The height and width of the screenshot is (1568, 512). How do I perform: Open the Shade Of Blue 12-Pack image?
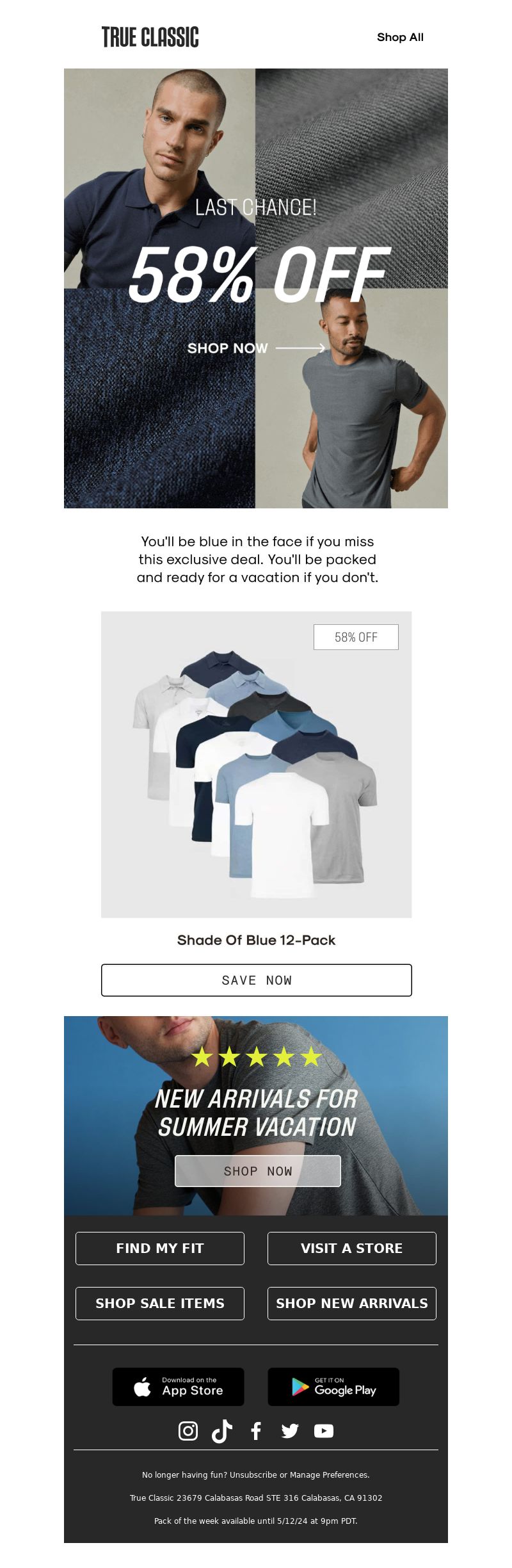coord(256,764)
